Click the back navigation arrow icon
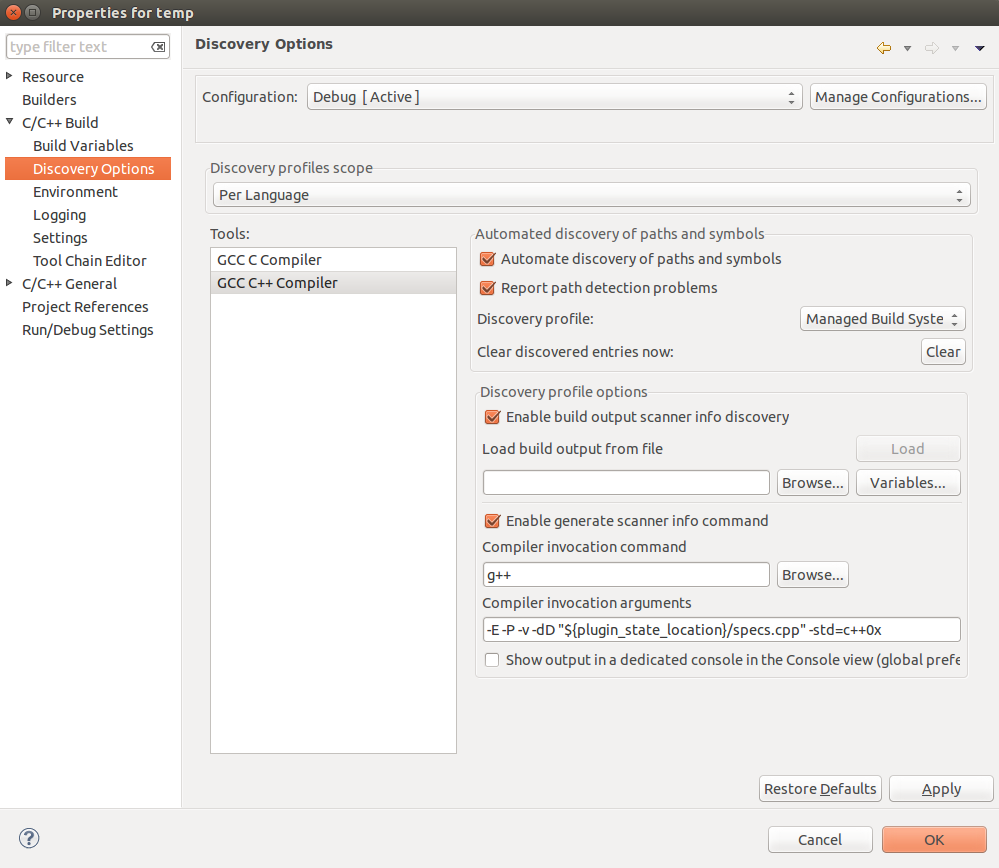 point(883,48)
